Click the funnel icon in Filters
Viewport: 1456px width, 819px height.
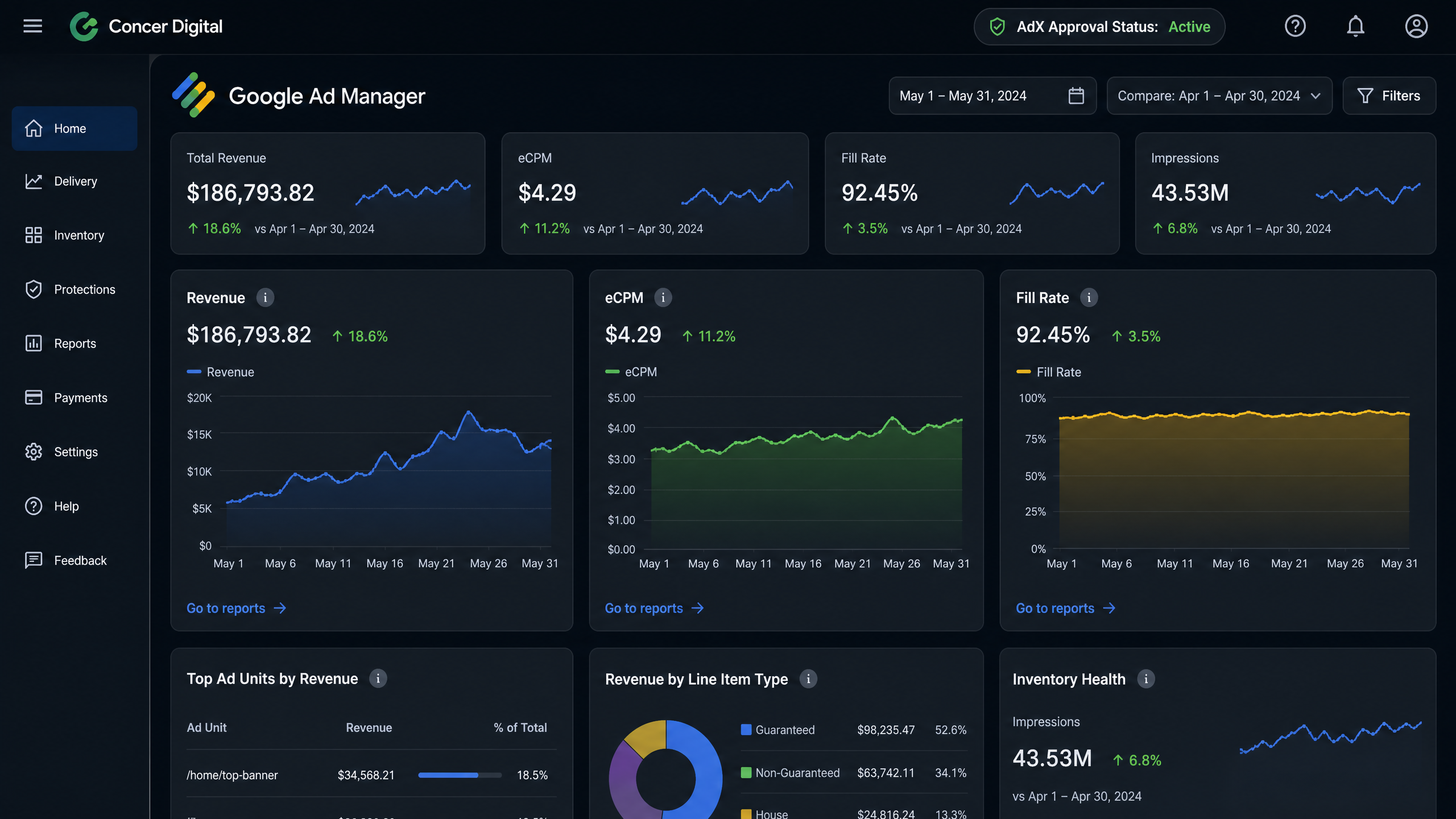[1365, 96]
